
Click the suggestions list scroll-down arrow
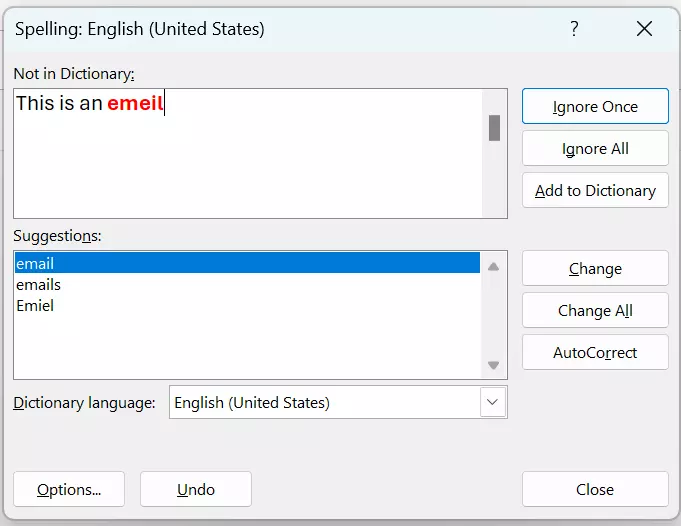493,365
